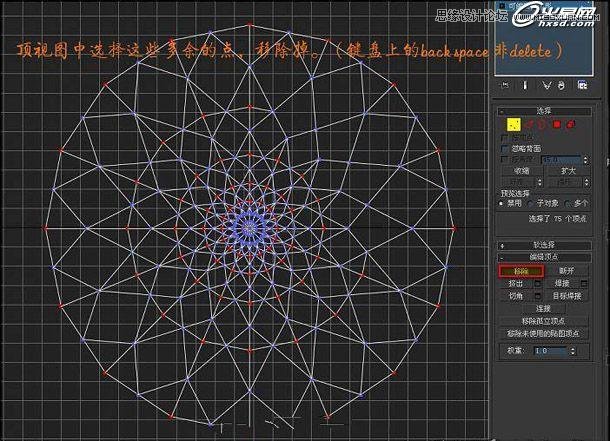
Task: Click the Loop selection button
Action: coord(565,182)
